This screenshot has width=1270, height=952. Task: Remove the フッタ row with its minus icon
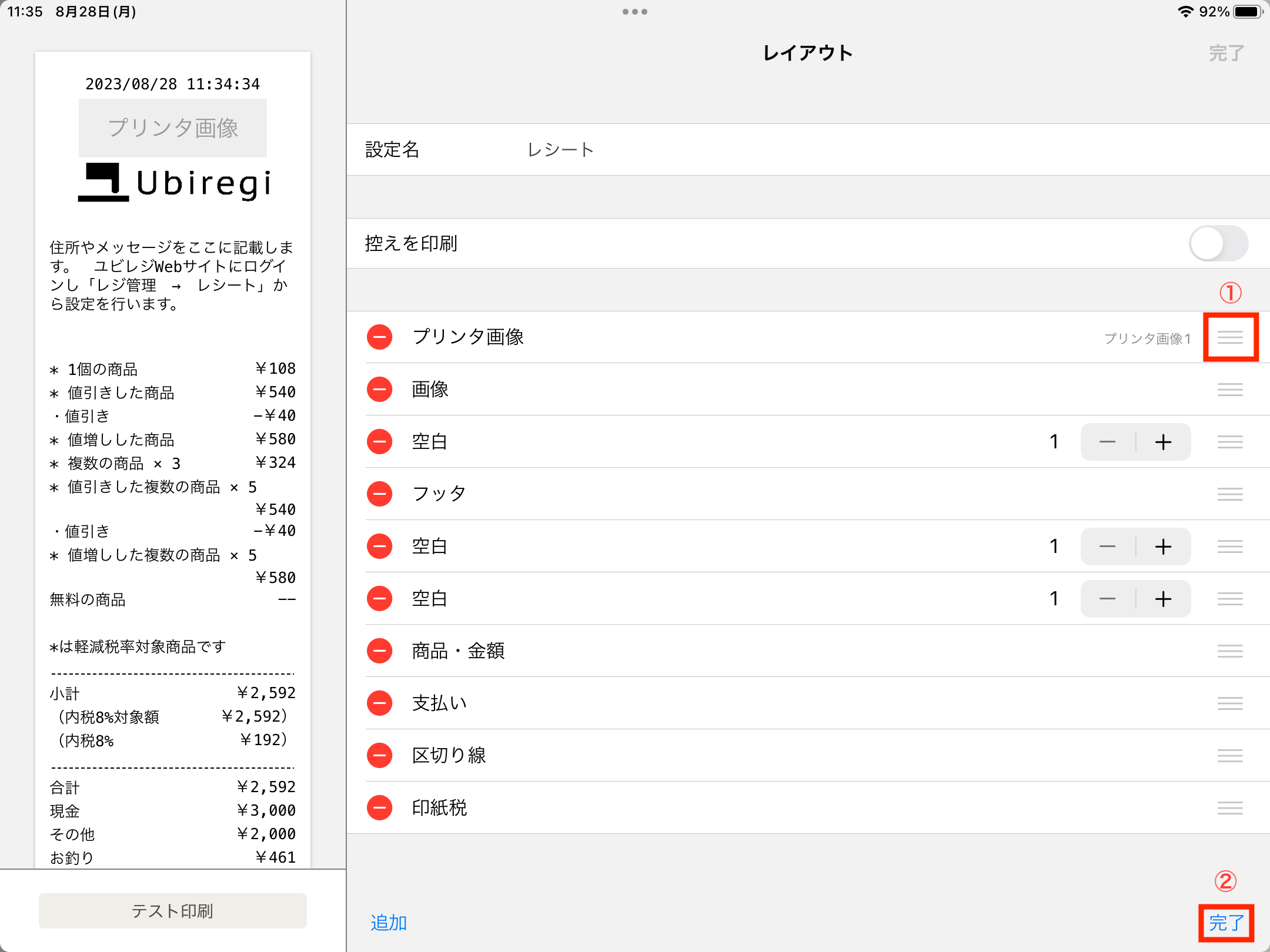[380, 494]
